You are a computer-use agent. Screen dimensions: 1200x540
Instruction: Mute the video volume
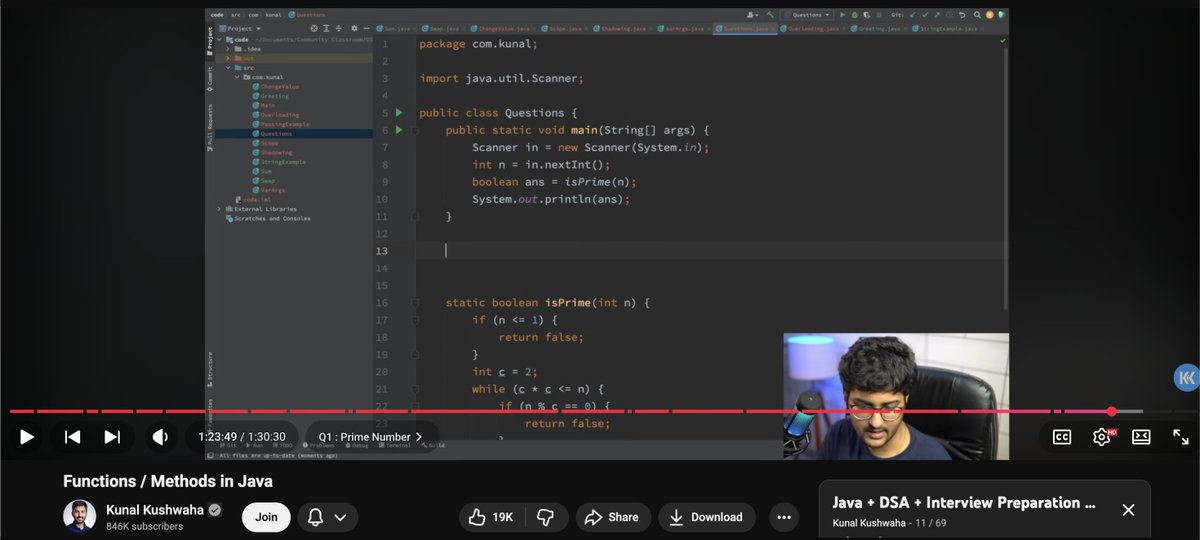pos(159,437)
